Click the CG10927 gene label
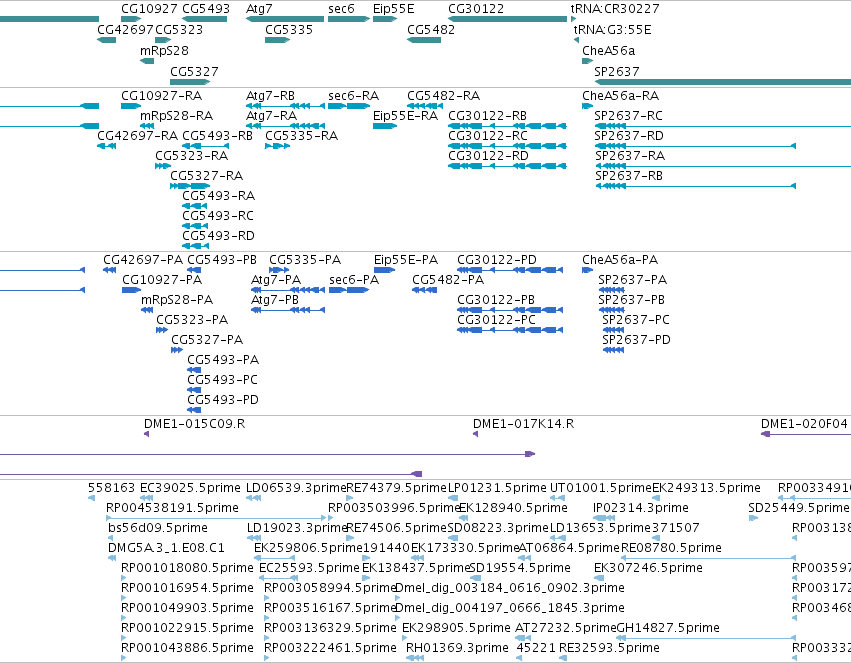 [x=149, y=9]
